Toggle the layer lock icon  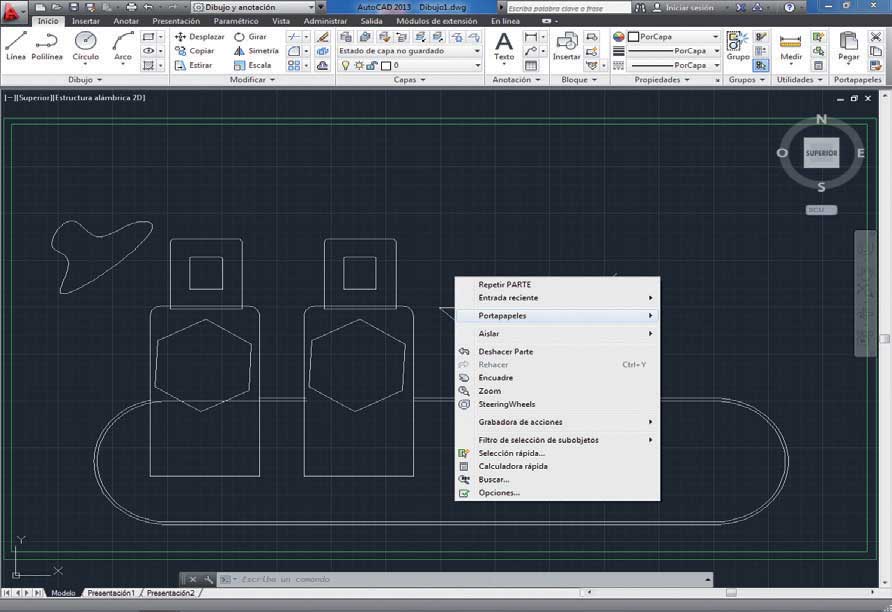click(x=372, y=65)
